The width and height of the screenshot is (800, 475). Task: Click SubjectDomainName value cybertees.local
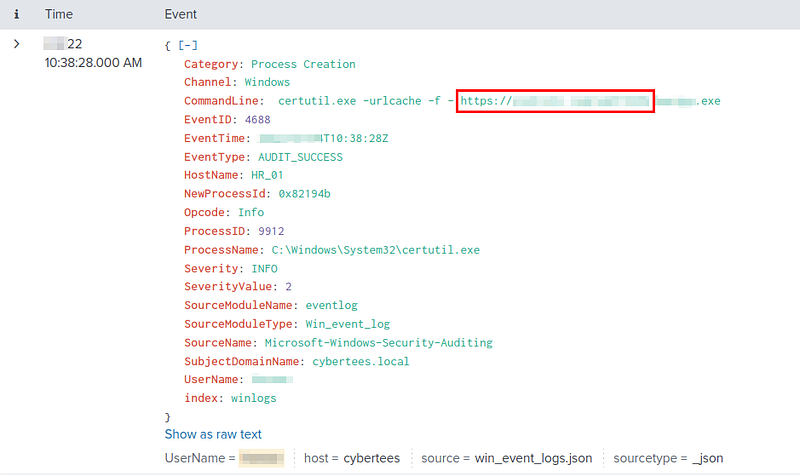[361, 362]
